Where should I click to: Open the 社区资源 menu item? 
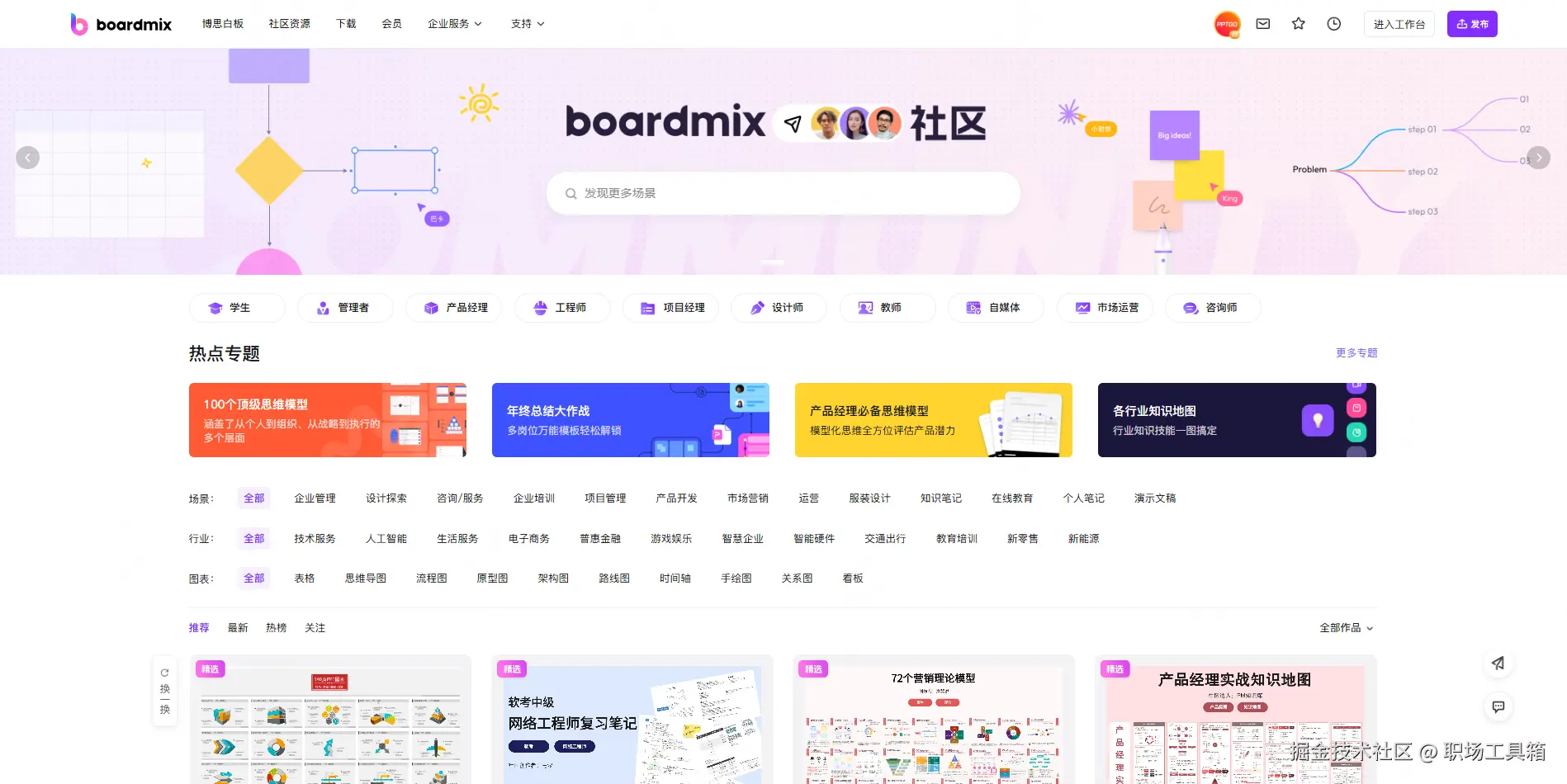(x=289, y=24)
